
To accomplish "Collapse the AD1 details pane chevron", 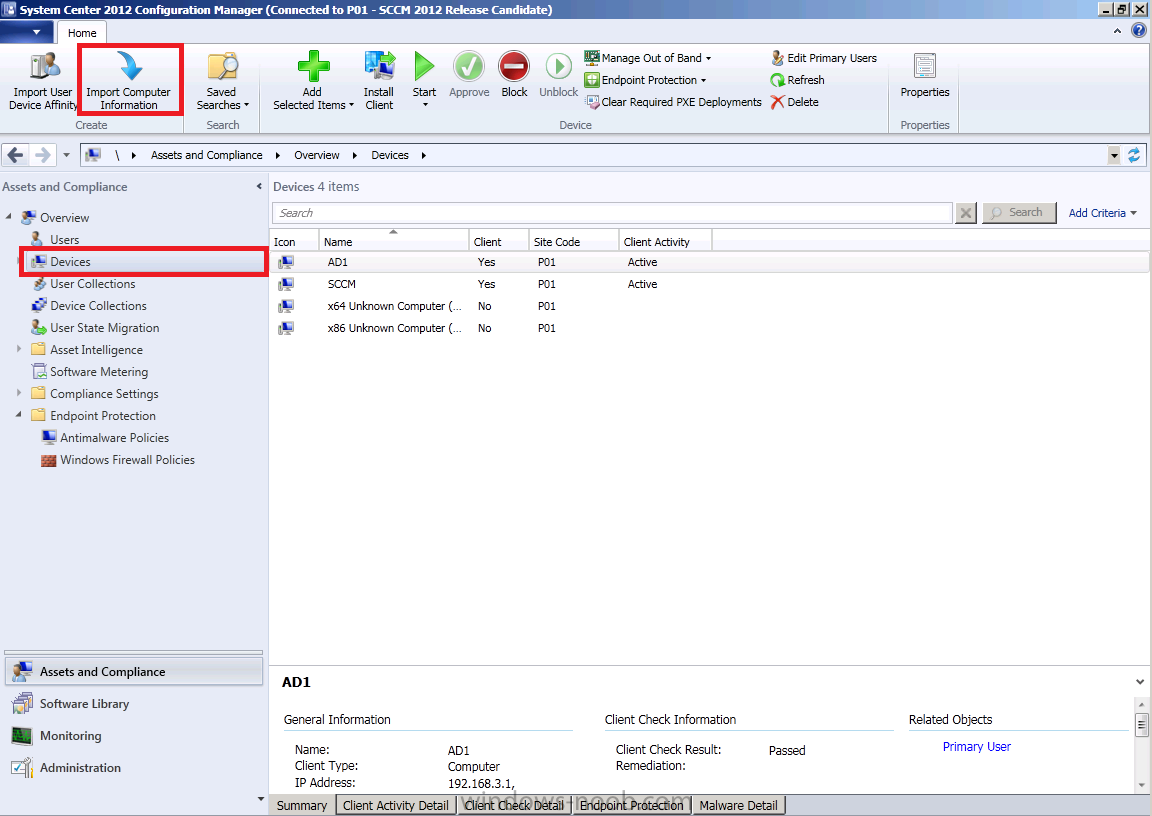I will pos(1140,682).
